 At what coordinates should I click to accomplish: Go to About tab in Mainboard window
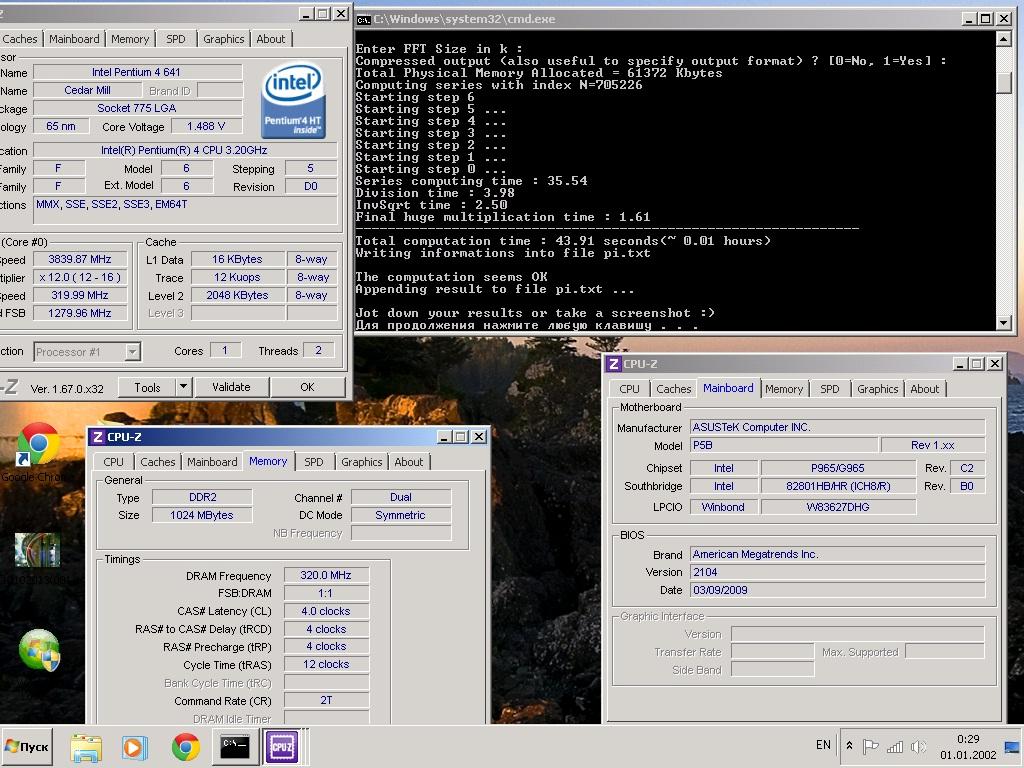(924, 389)
